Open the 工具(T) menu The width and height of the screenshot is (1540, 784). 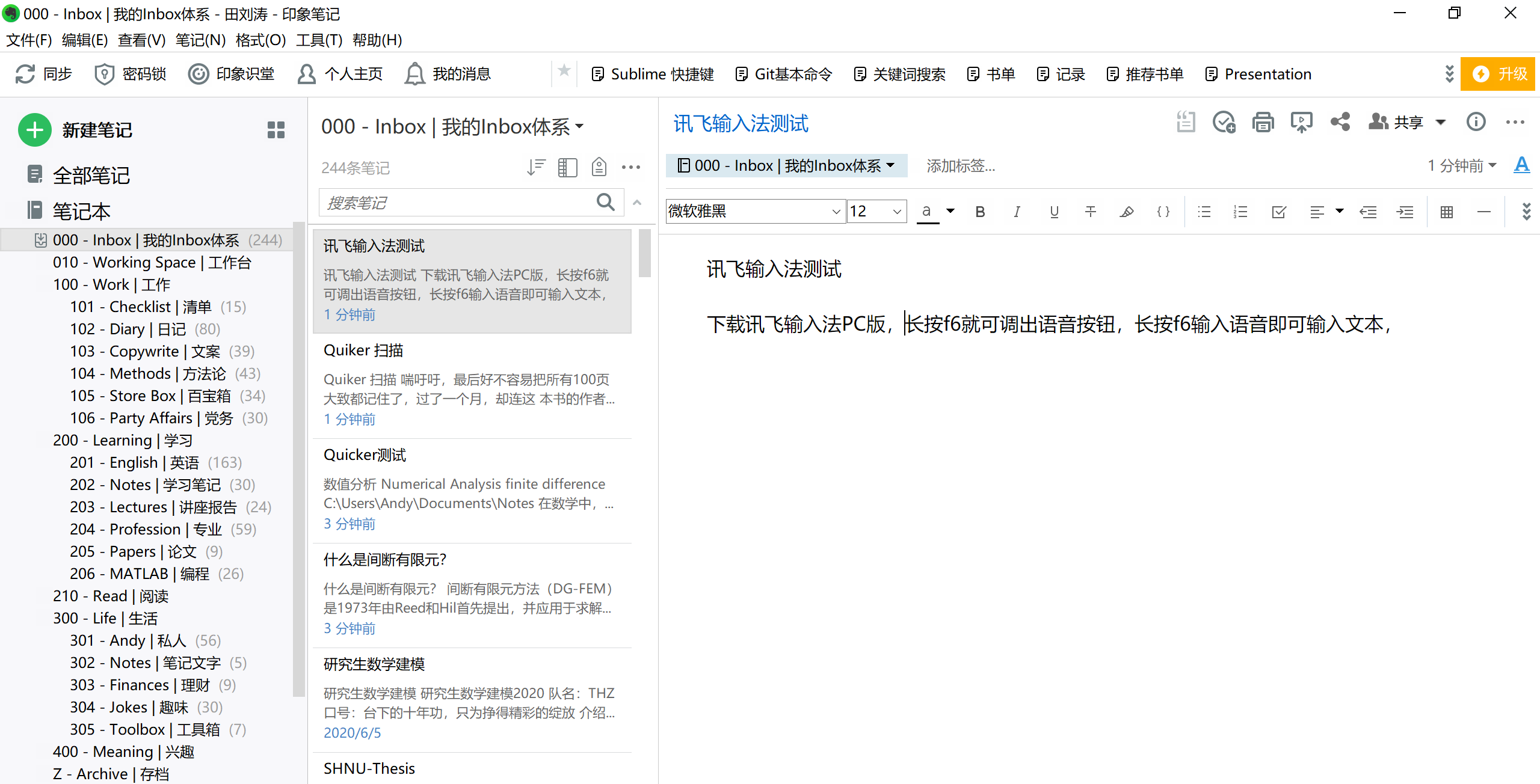(319, 40)
